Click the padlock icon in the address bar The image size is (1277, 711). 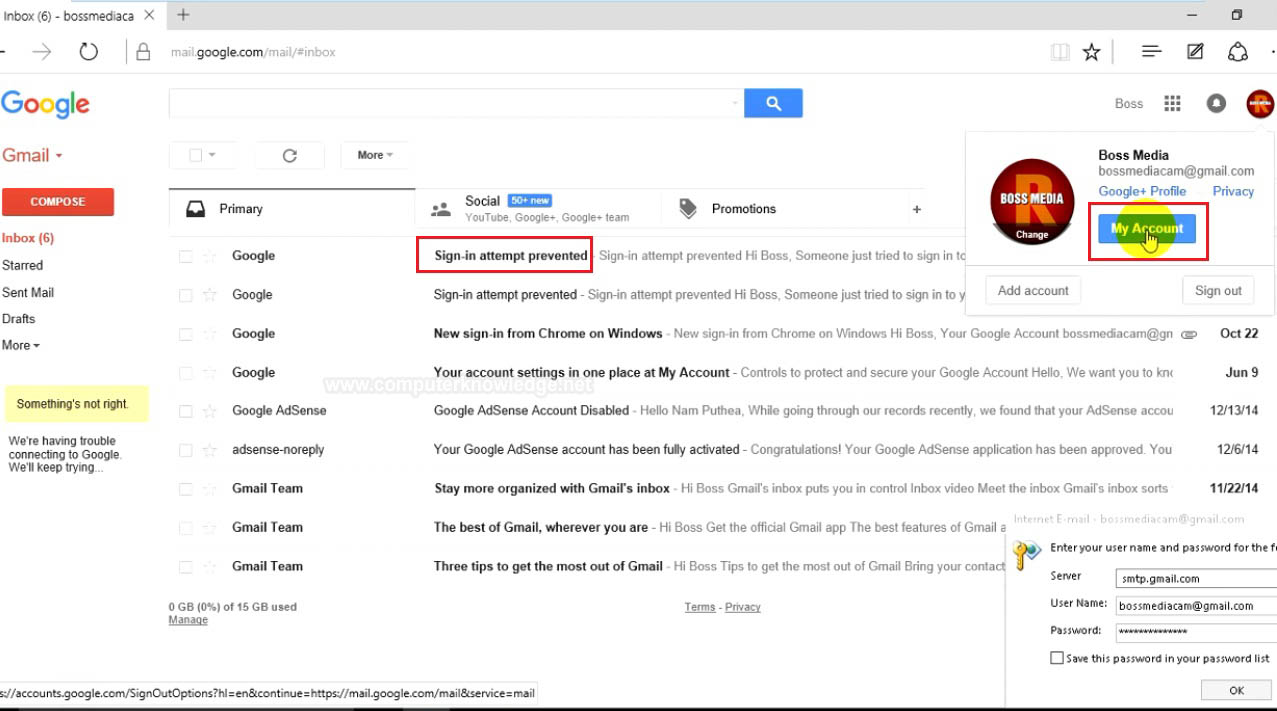(144, 52)
